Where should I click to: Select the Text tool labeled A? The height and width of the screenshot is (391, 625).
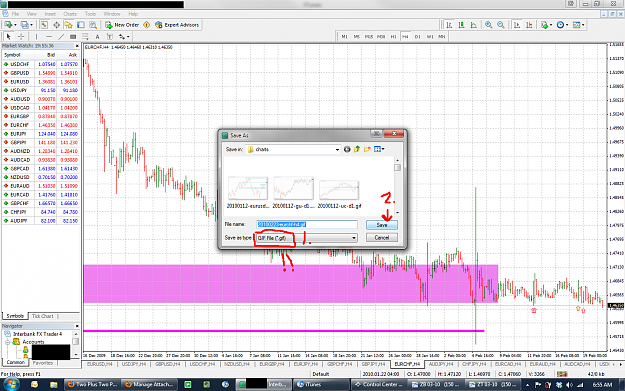[x=97, y=36]
